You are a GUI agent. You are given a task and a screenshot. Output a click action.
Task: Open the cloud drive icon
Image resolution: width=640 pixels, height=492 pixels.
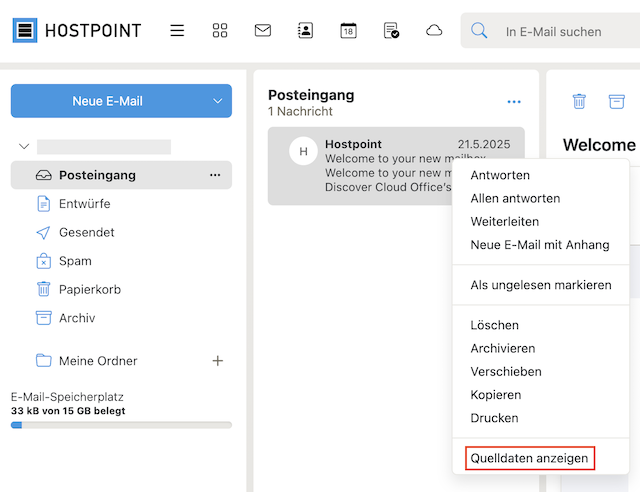click(x=434, y=31)
